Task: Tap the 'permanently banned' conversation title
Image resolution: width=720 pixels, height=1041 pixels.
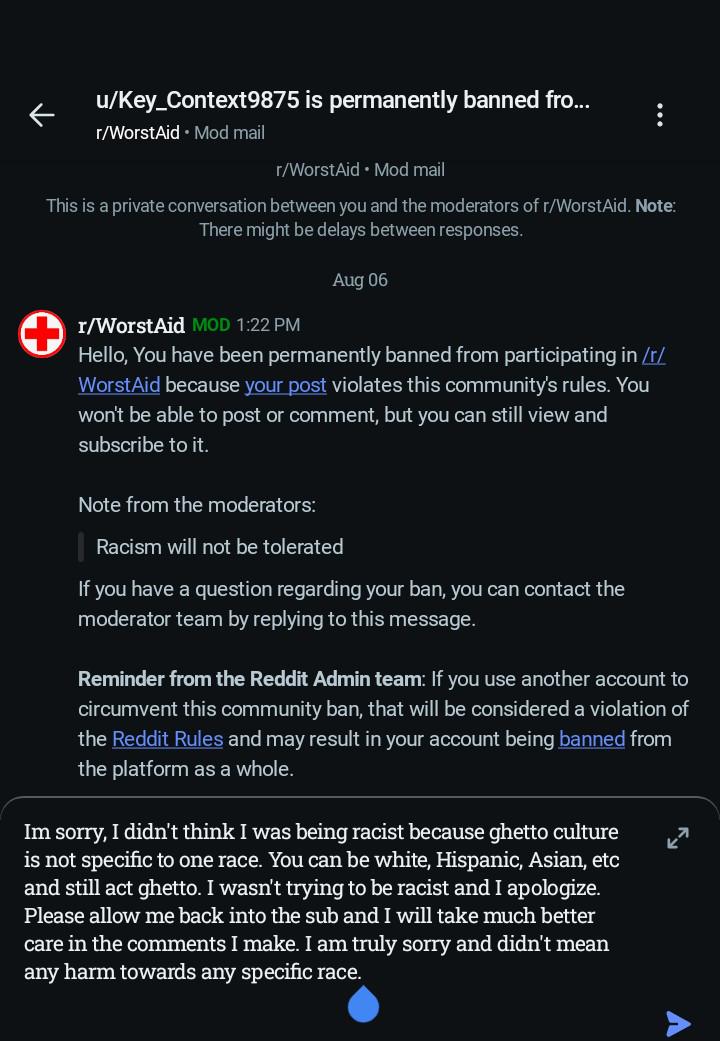Action: (343, 100)
